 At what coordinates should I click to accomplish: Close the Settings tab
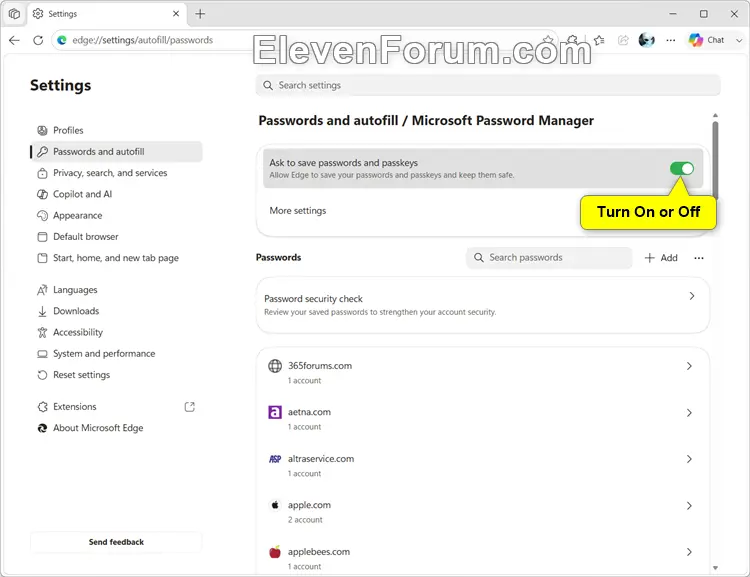coord(176,14)
